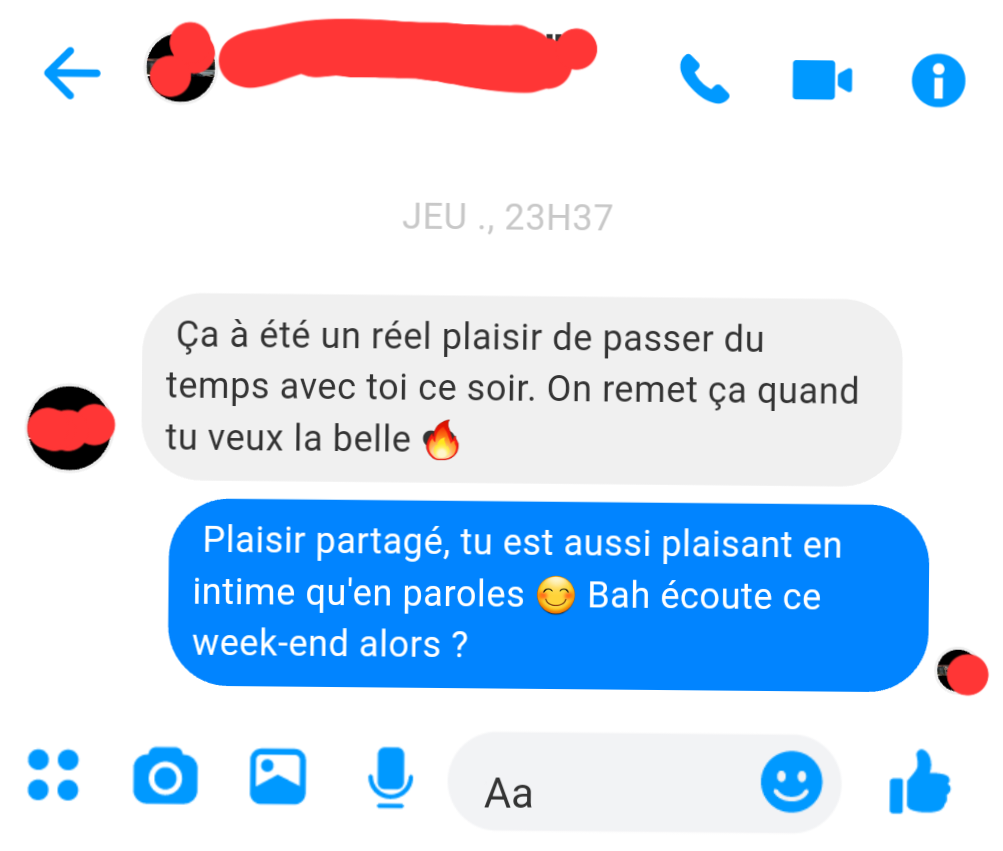Screen dimensions: 1003x851
Task: Select the blue message "Plaisir partagé"
Action: (548, 595)
